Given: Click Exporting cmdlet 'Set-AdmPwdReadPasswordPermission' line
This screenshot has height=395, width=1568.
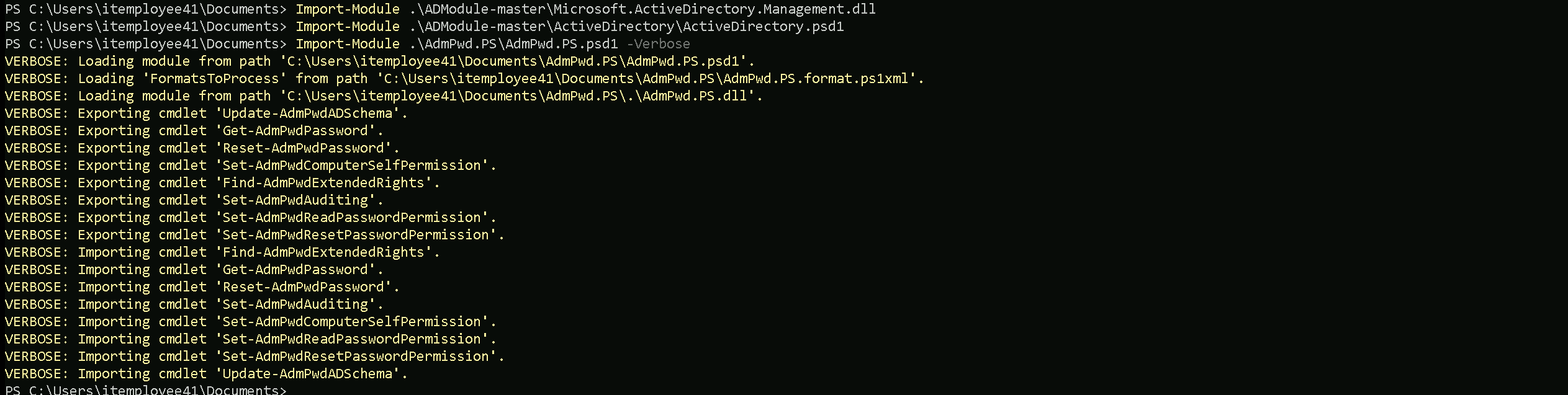Looking at the screenshot, I should pyautogui.click(x=251, y=218).
